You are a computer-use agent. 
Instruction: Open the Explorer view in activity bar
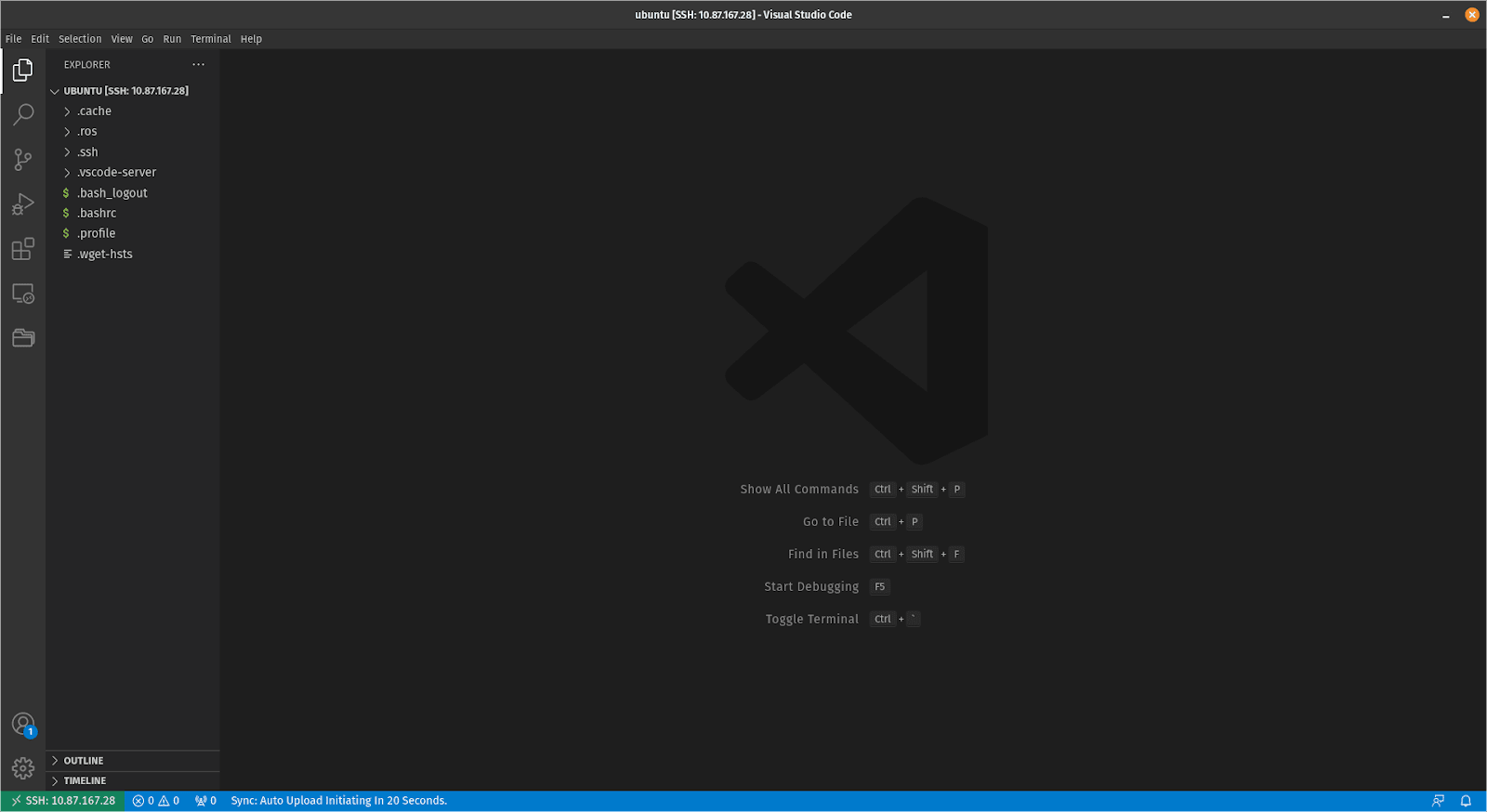(23, 70)
